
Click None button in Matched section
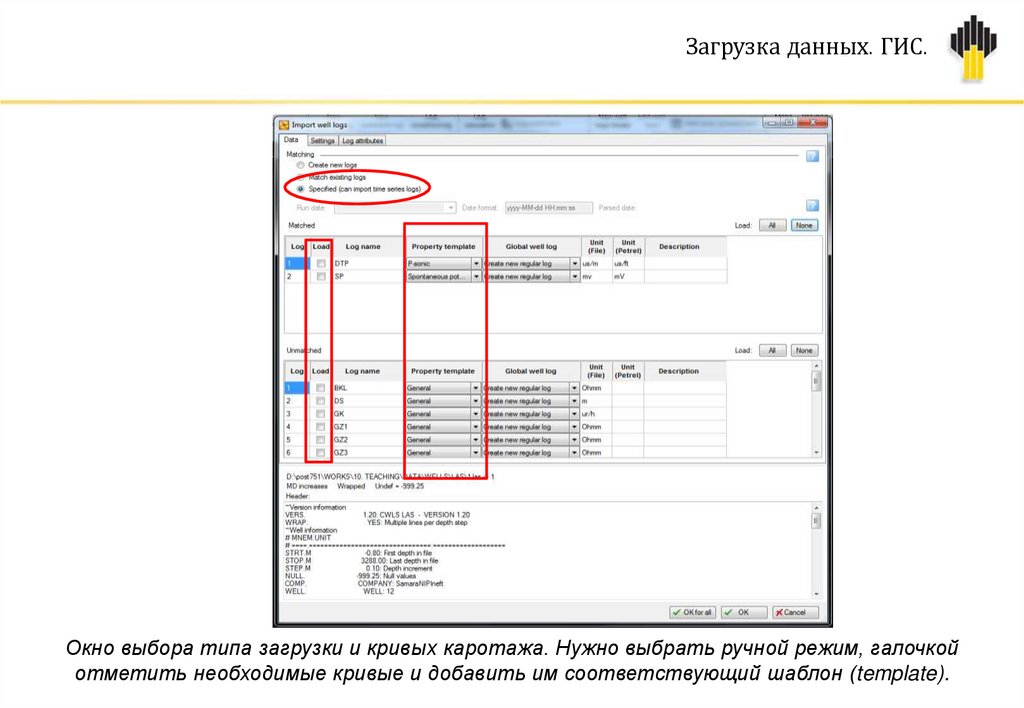coord(804,225)
